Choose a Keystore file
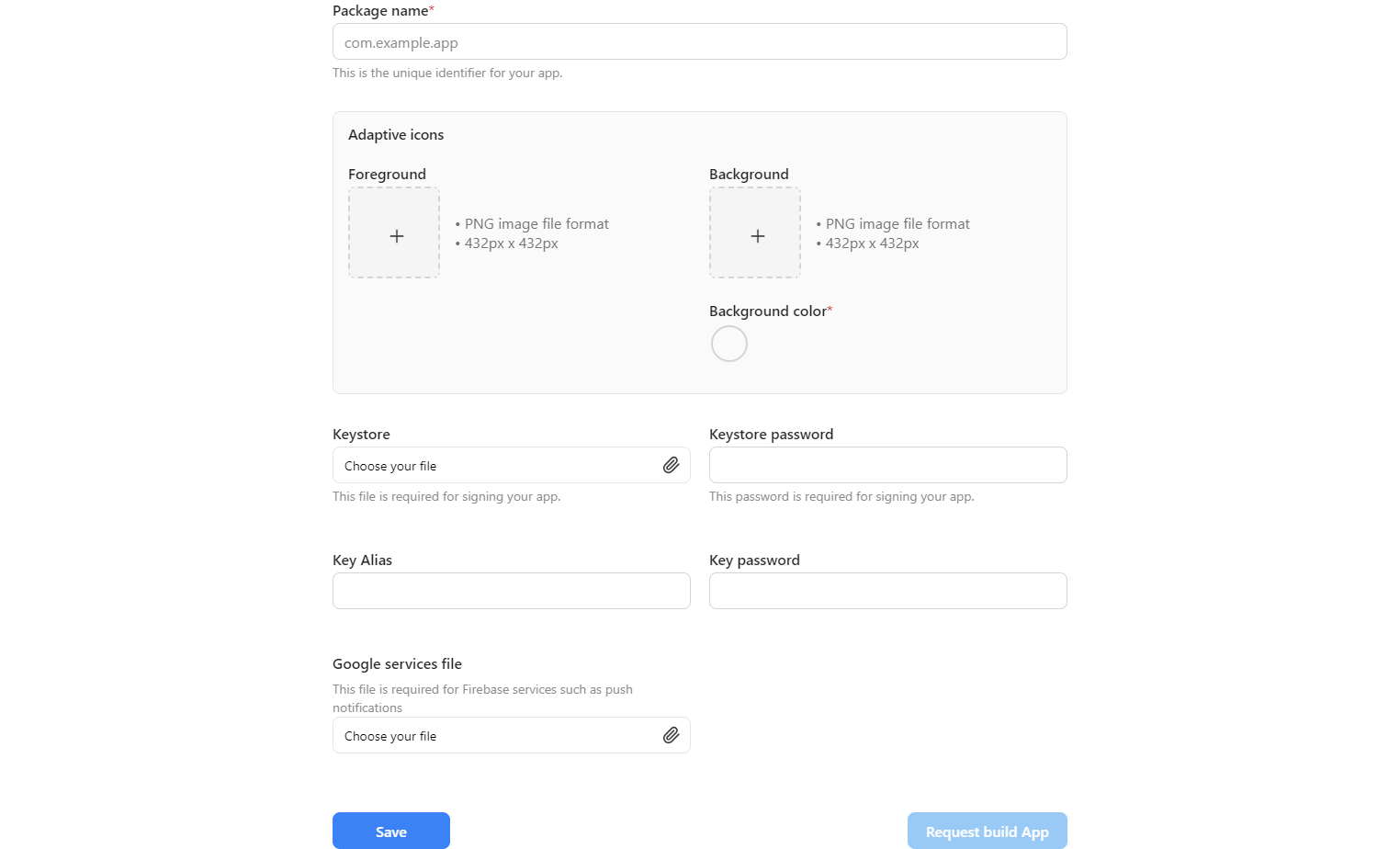1400x849 pixels. (x=511, y=465)
